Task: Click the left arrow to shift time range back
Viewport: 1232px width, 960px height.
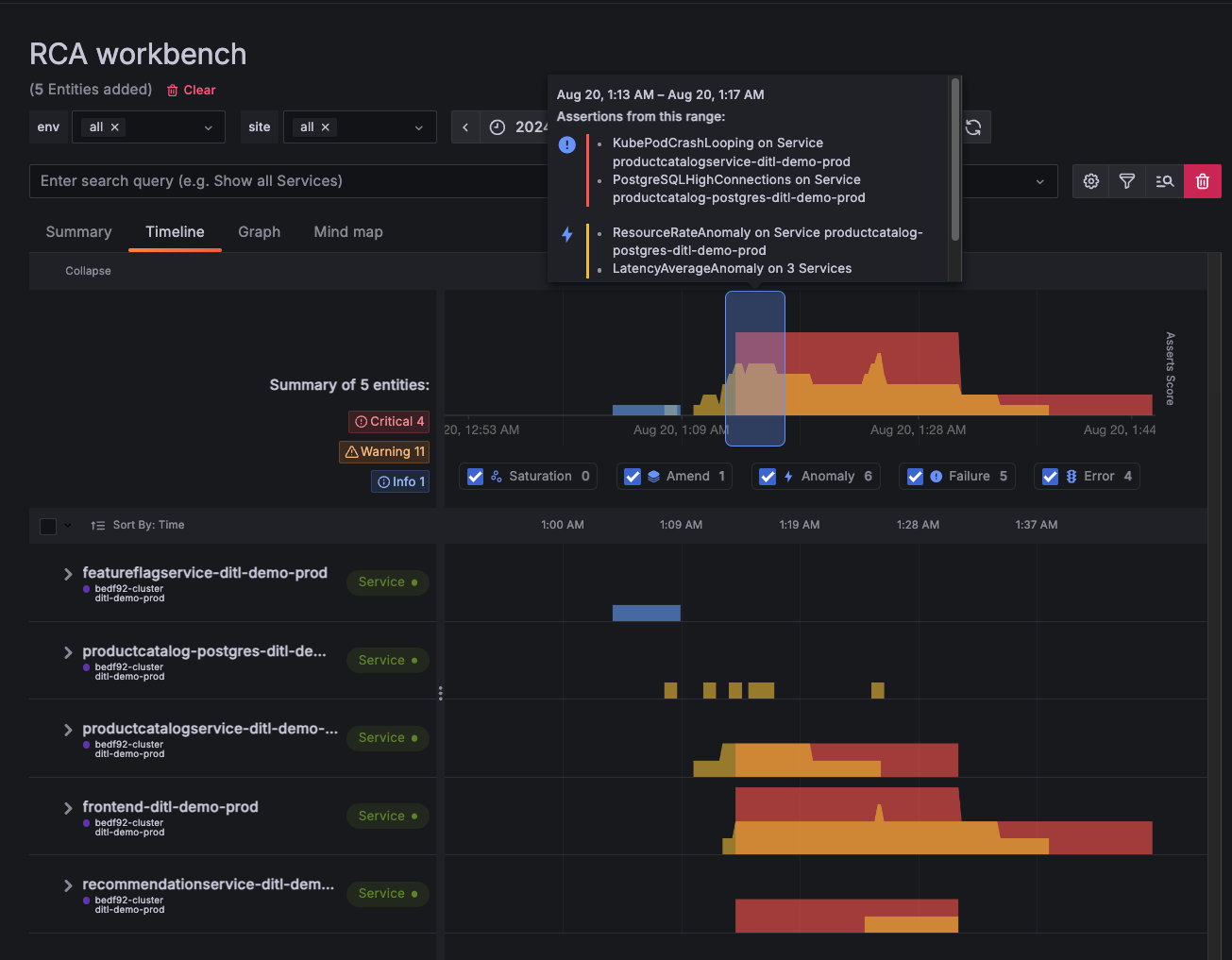Action: pos(464,126)
